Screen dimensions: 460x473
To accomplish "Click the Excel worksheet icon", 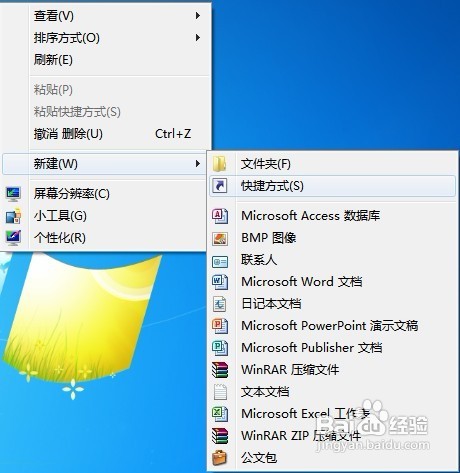I will tap(220, 414).
